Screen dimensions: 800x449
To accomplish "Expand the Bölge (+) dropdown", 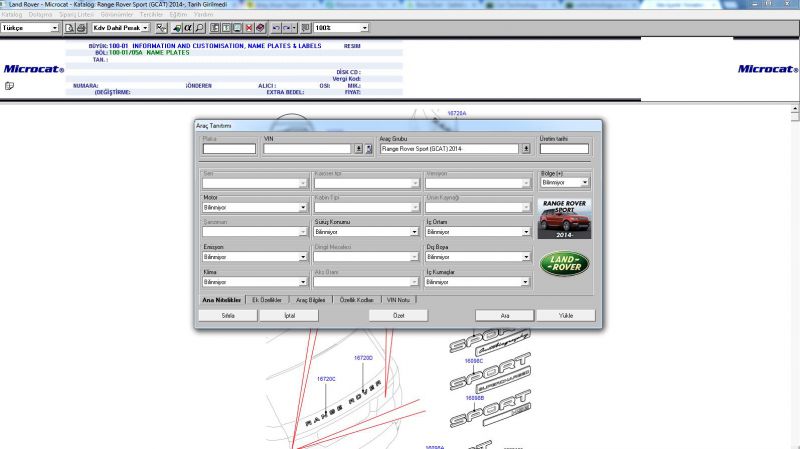I will click(x=585, y=183).
